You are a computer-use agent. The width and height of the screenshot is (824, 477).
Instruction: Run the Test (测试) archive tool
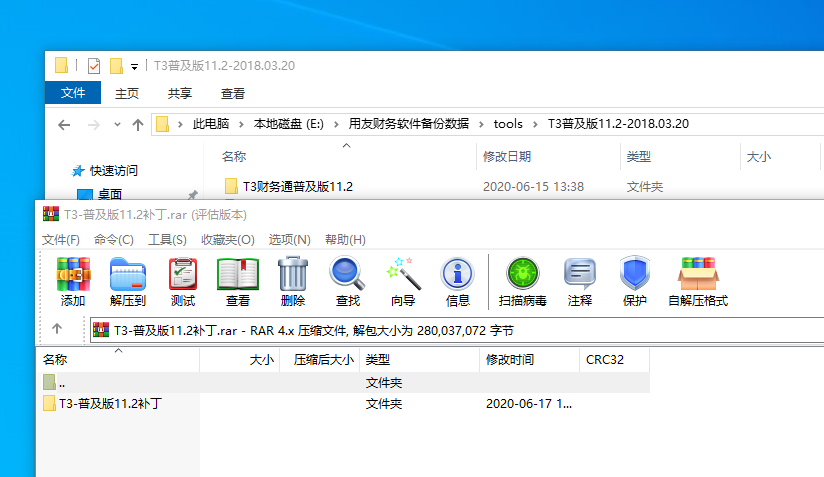(x=182, y=274)
